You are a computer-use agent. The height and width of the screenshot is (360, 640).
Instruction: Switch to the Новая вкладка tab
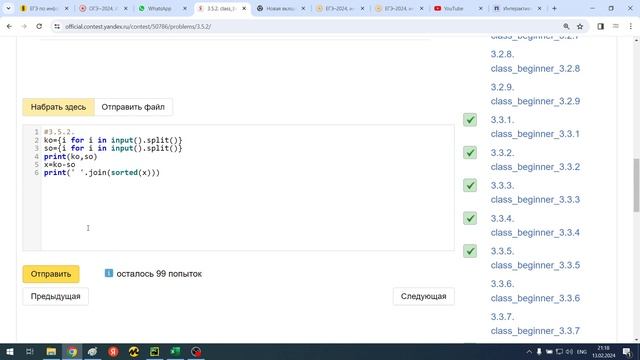coord(281,9)
